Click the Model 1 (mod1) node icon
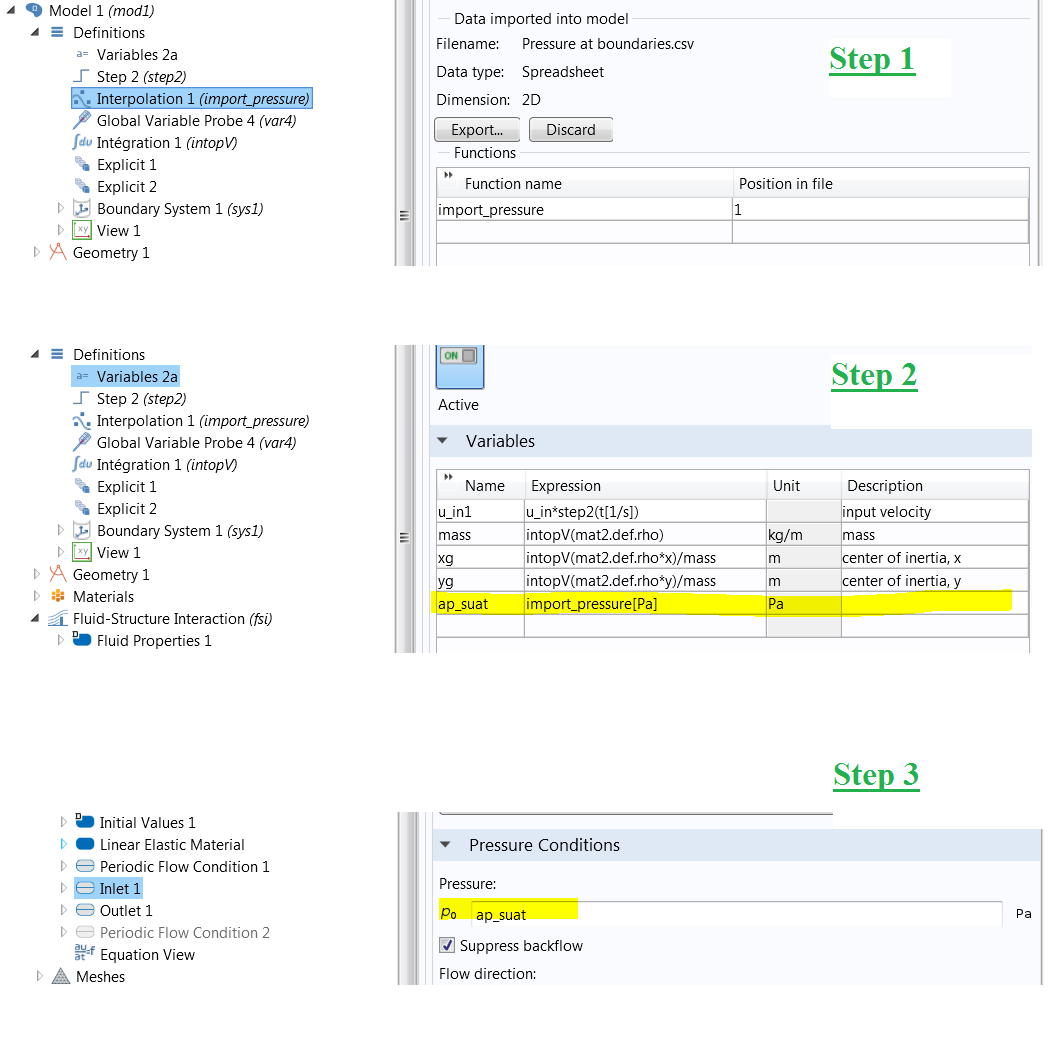The width and height of the screenshot is (1050, 1054). coord(34,11)
